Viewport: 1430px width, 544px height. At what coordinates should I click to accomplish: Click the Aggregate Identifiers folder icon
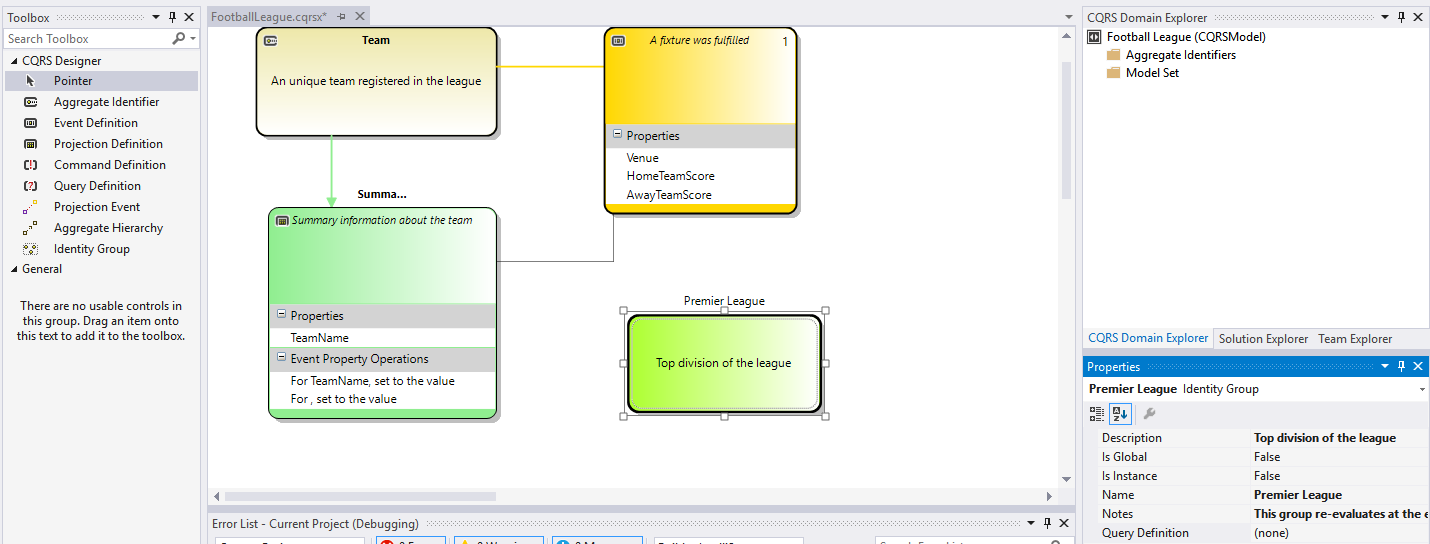1114,55
